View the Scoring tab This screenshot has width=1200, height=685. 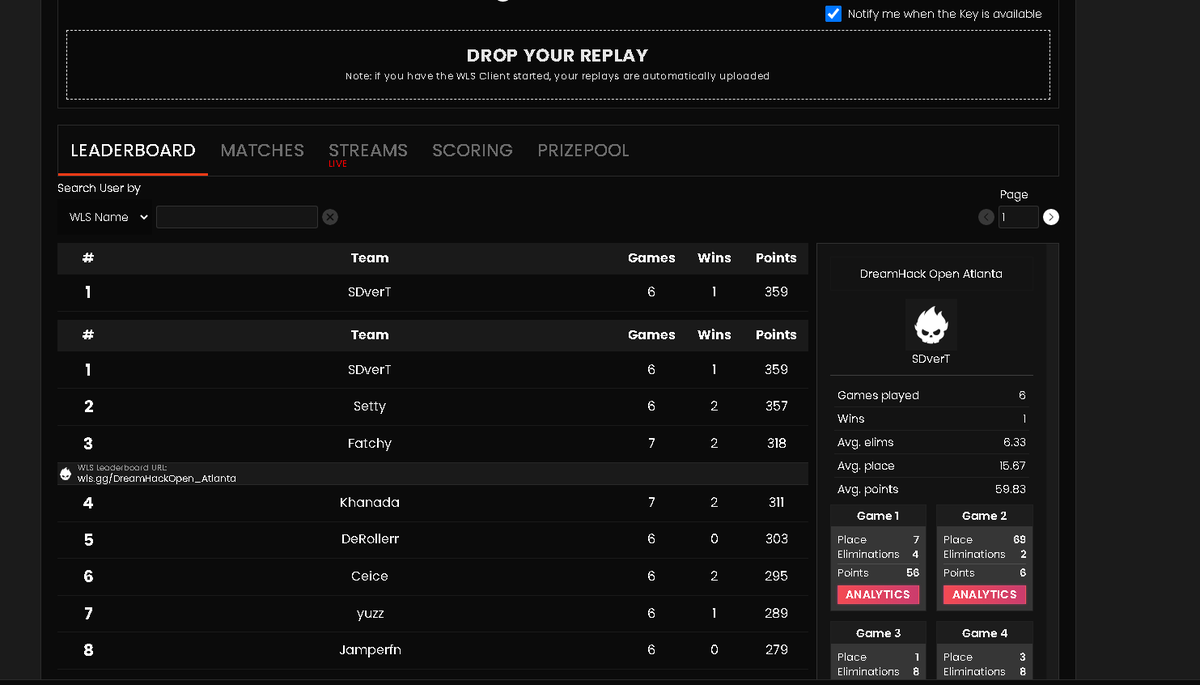tap(472, 150)
